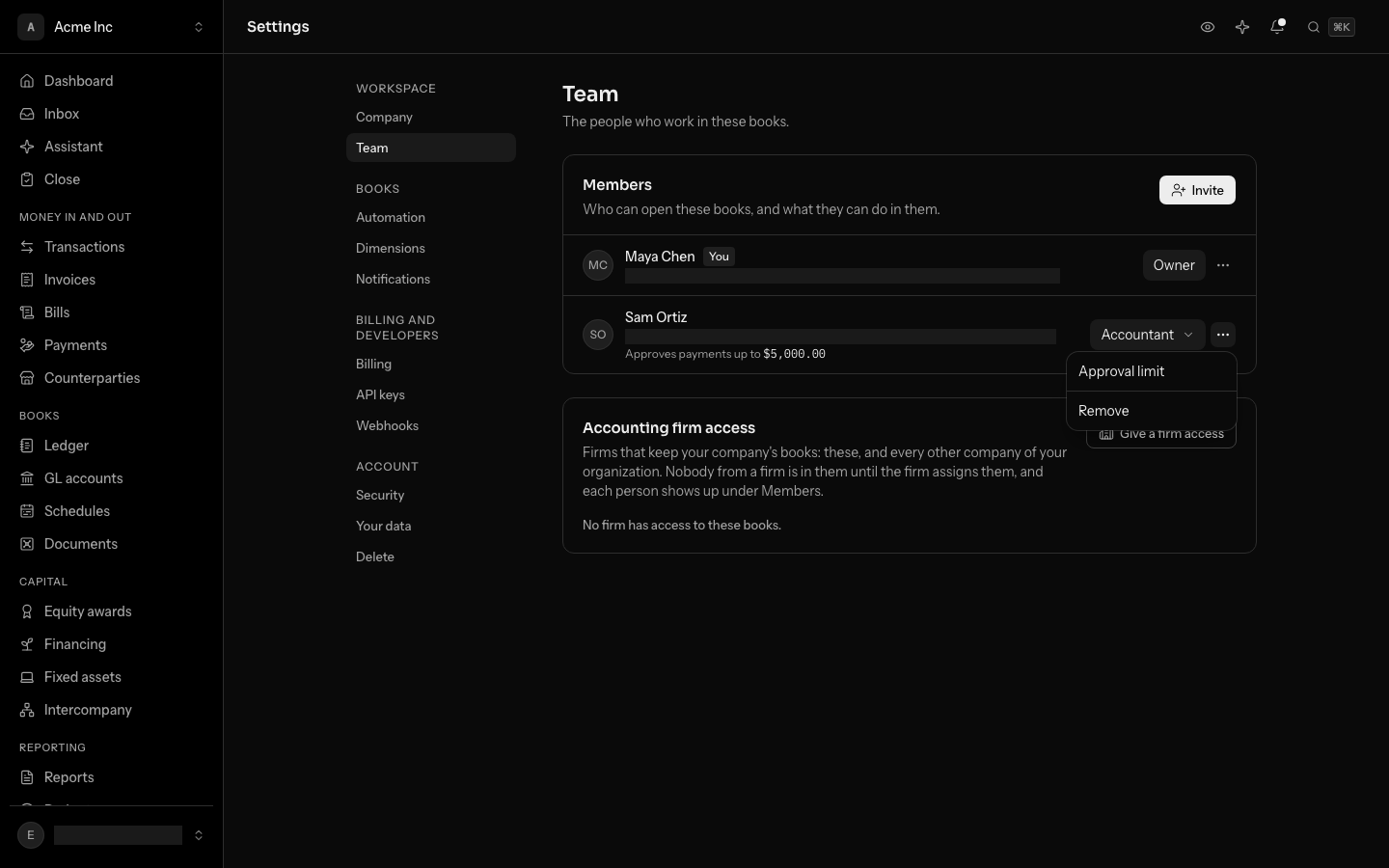Click Maya Chen's Owner role badge

[1174, 265]
